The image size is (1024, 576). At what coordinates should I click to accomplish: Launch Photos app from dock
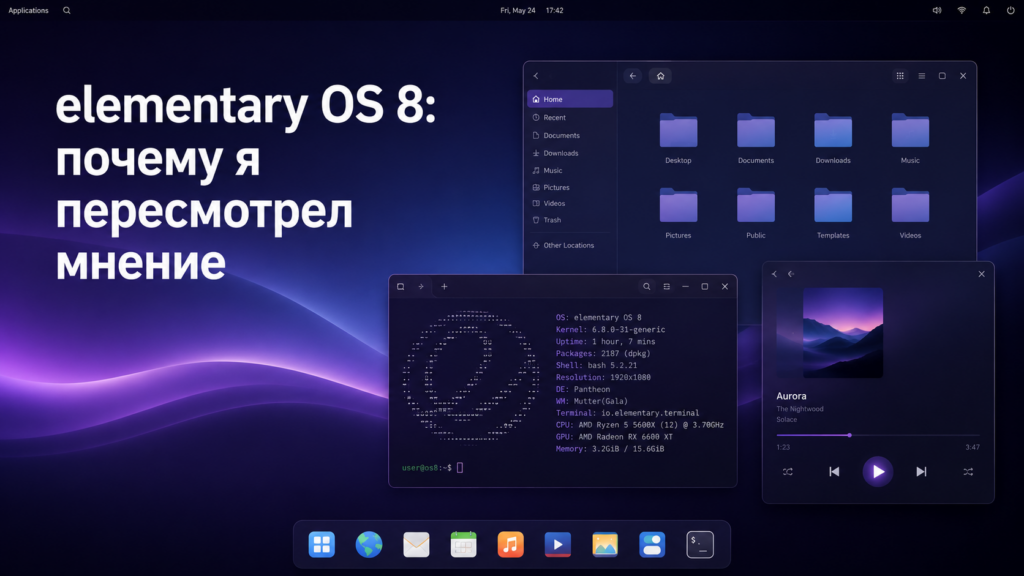point(605,545)
